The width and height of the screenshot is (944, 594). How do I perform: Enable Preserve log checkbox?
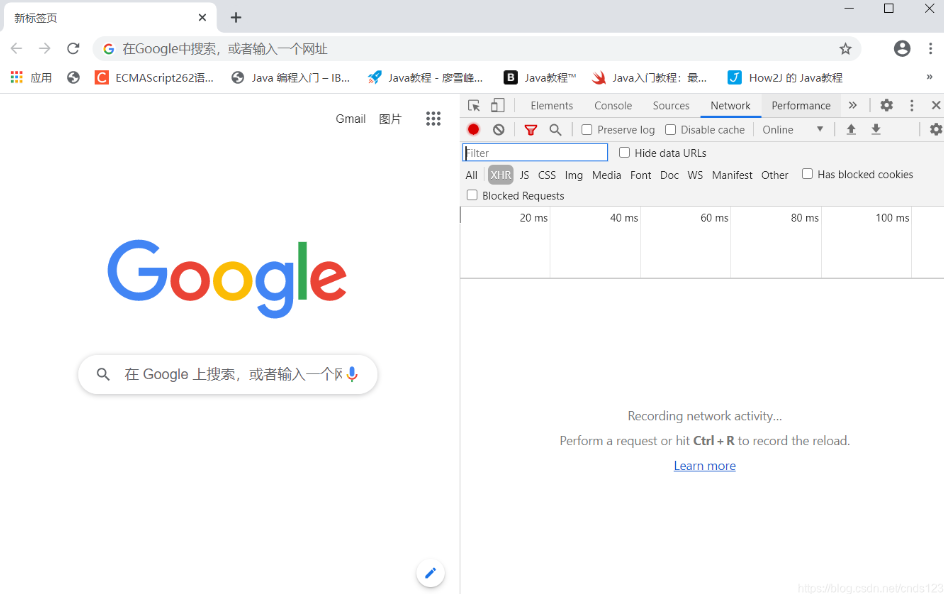pos(587,129)
